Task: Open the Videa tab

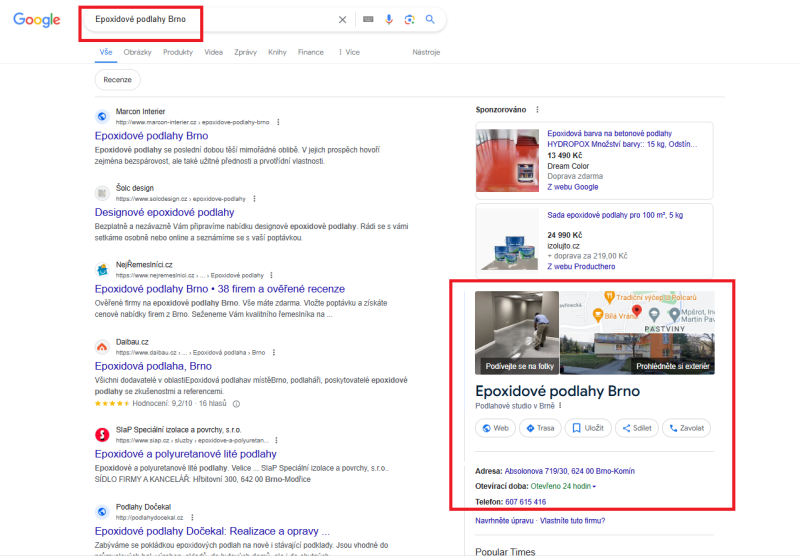Action: [x=213, y=52]
